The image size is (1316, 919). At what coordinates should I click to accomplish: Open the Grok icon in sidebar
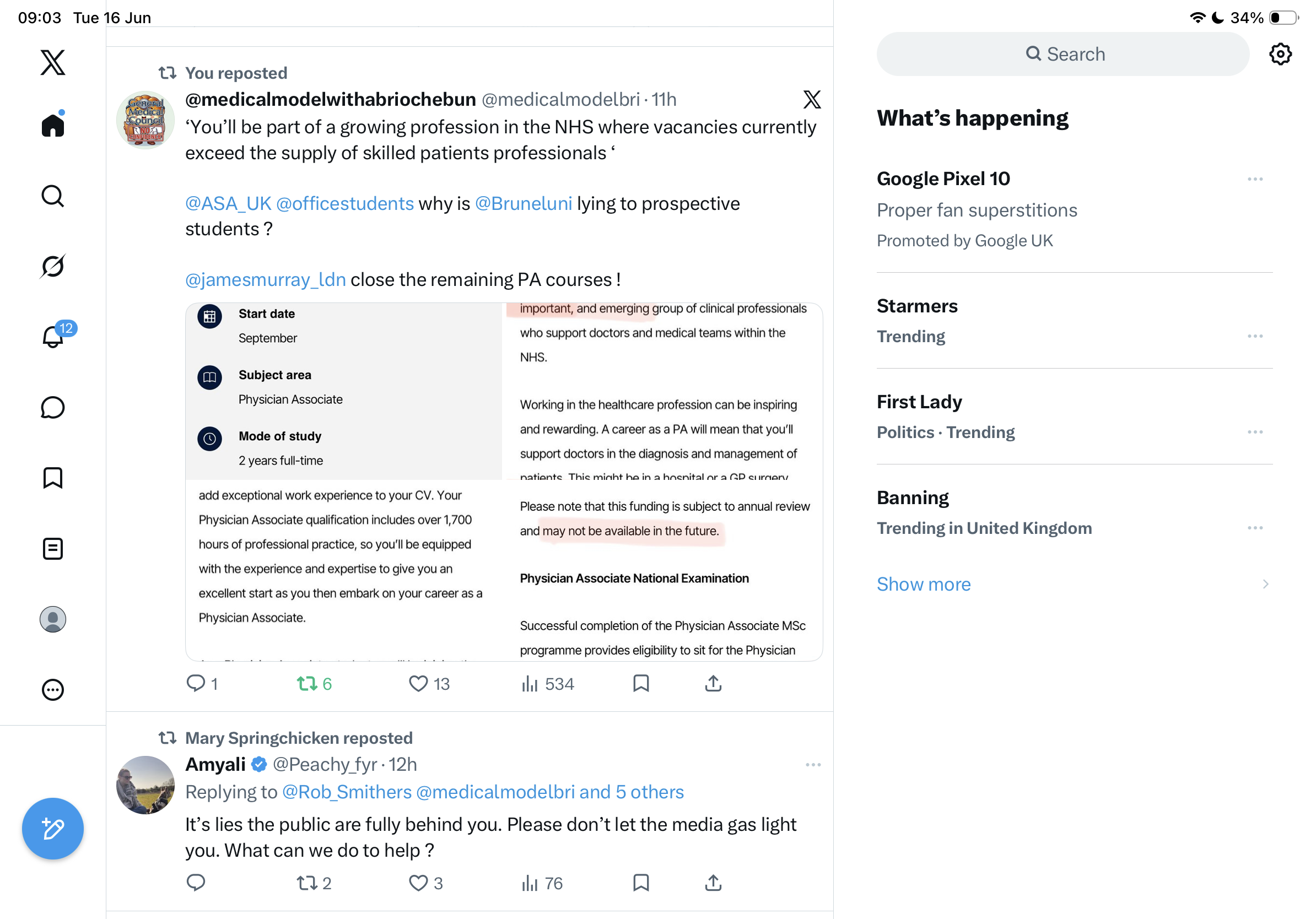[x=53, y=266]
